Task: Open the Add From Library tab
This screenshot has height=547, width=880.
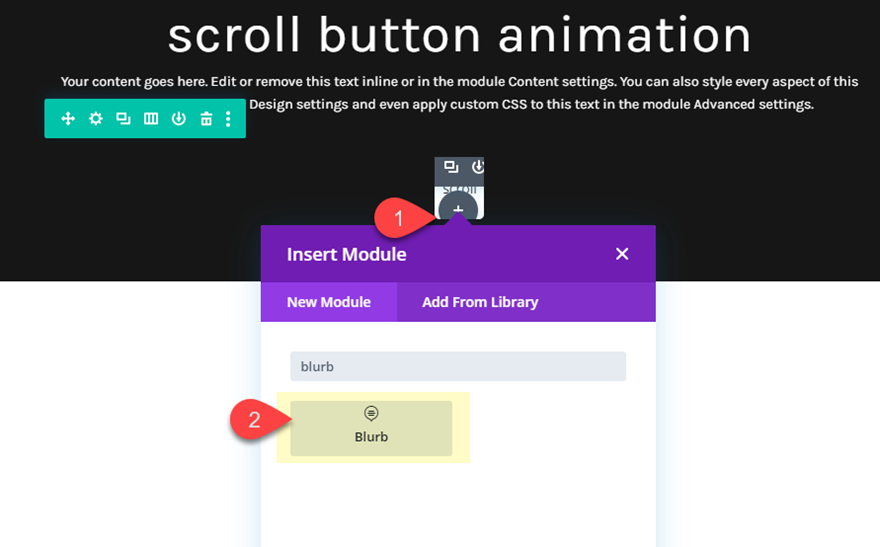Action: pyautogui.click(x=480, y=302)
